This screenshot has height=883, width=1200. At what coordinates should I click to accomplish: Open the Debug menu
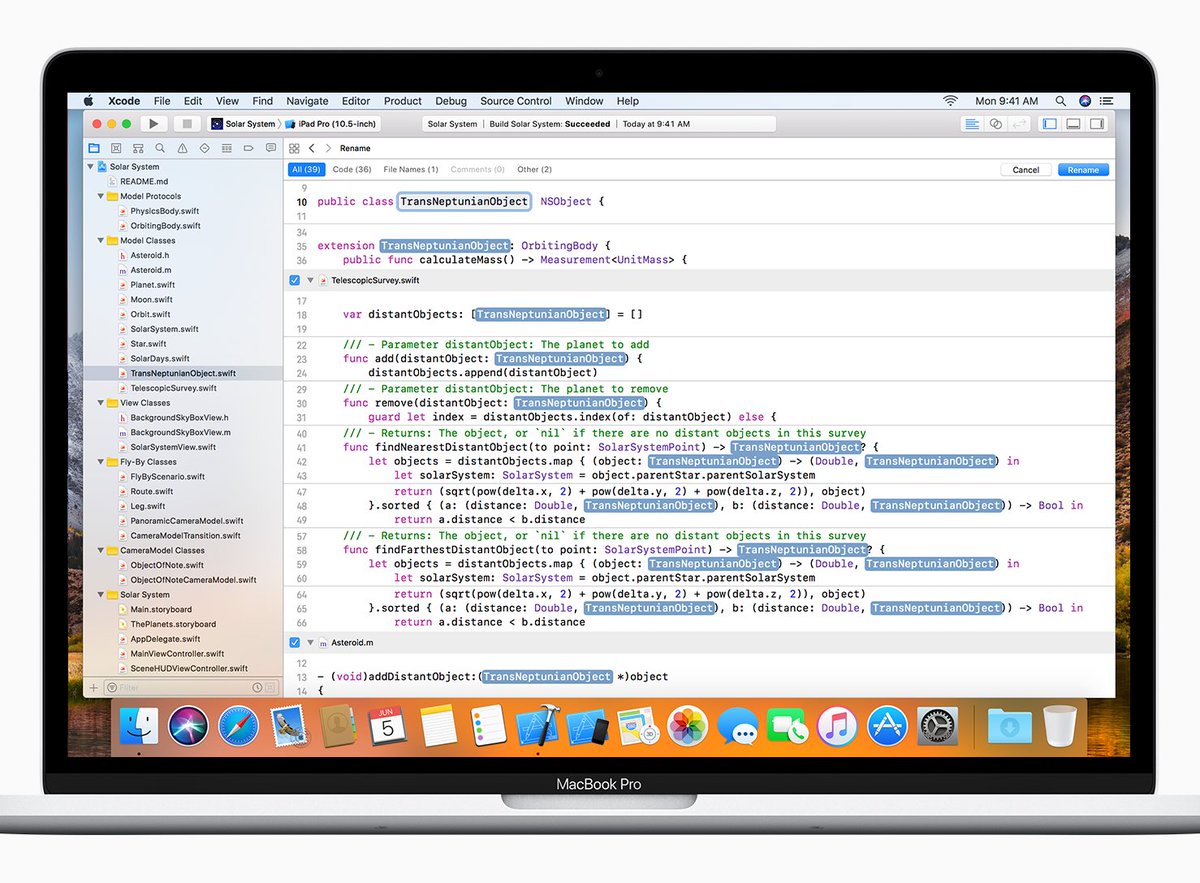pyautogui.click(x=451, y=101)
